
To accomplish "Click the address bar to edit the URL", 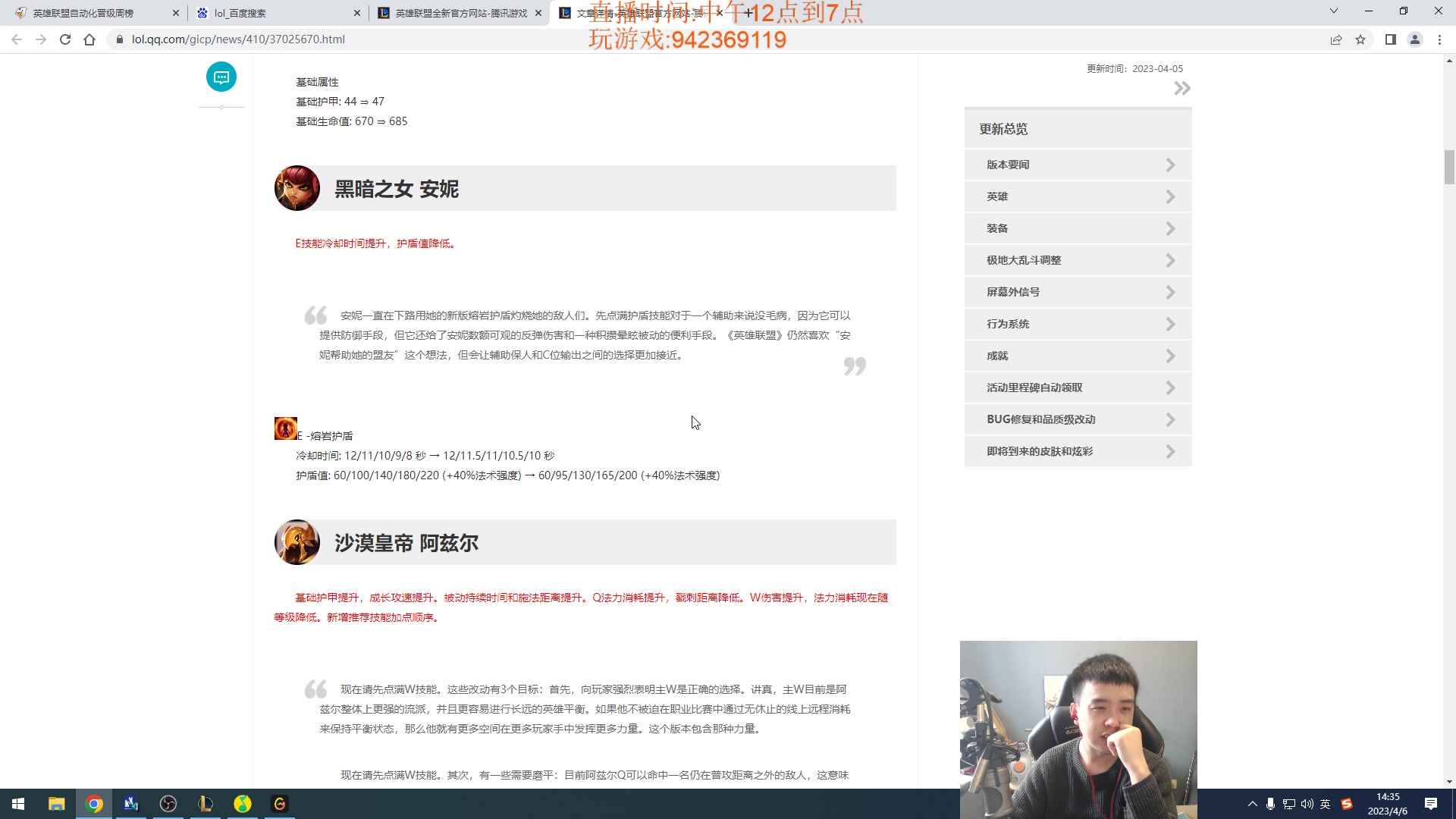I will click(303, 39).
